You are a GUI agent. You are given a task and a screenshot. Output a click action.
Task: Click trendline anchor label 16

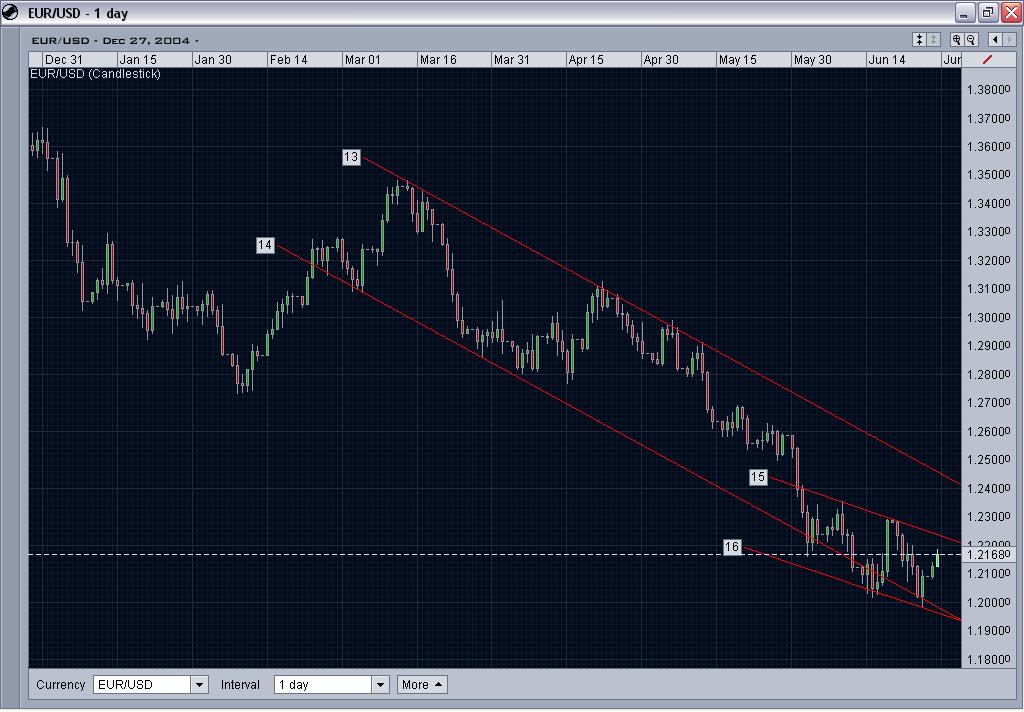tap(733, 546)
